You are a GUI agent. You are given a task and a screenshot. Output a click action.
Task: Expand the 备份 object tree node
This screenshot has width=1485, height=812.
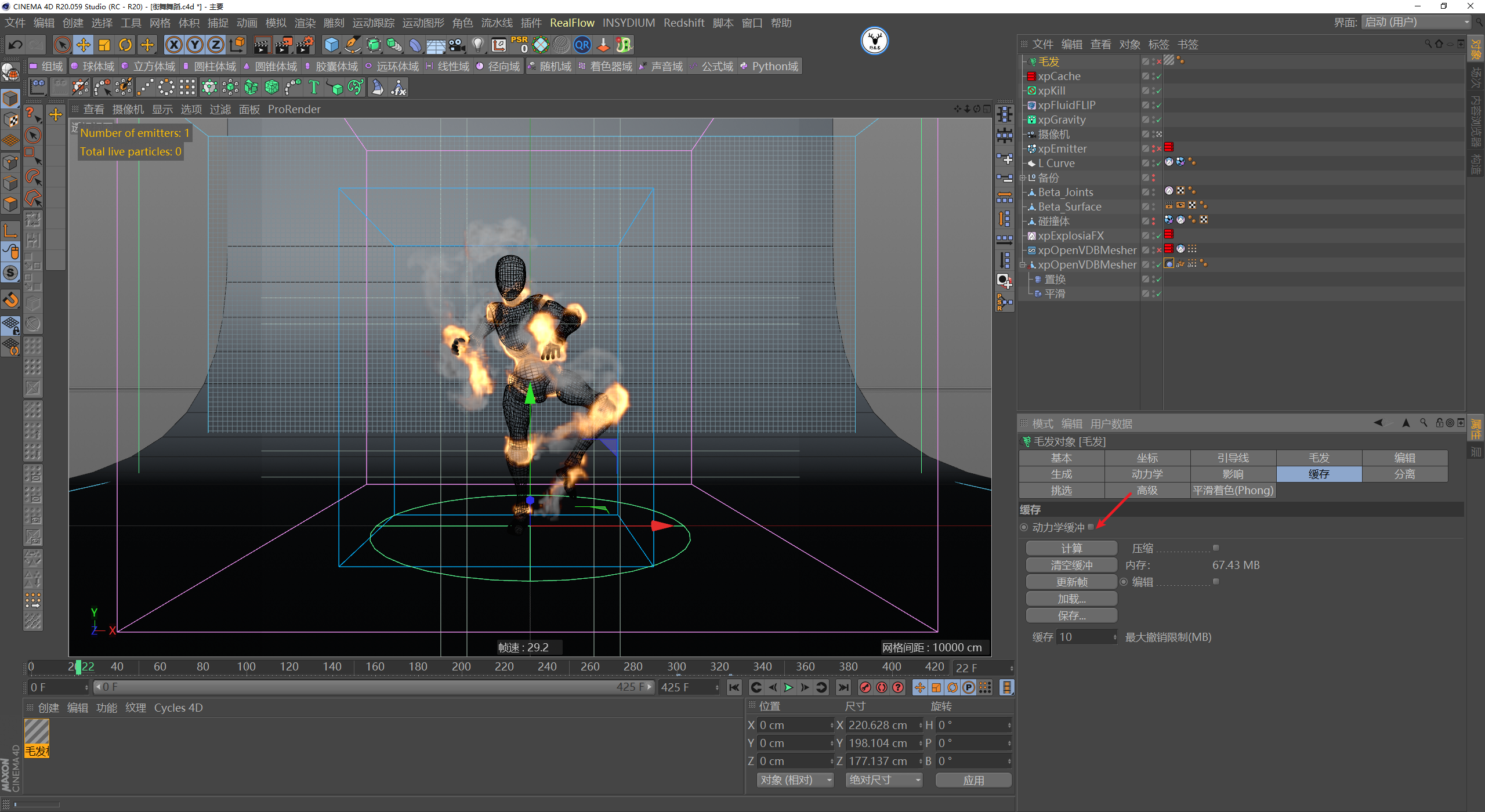click(x=1023, y=178)
